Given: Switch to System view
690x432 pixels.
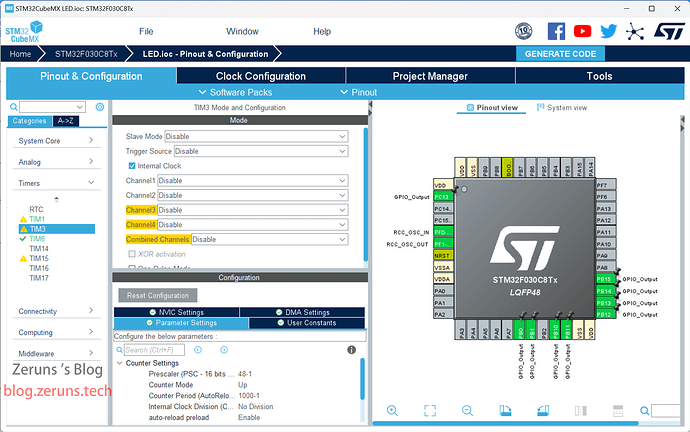Looking at the screenshot, I should pyautogui.click(x=562, y=107).
